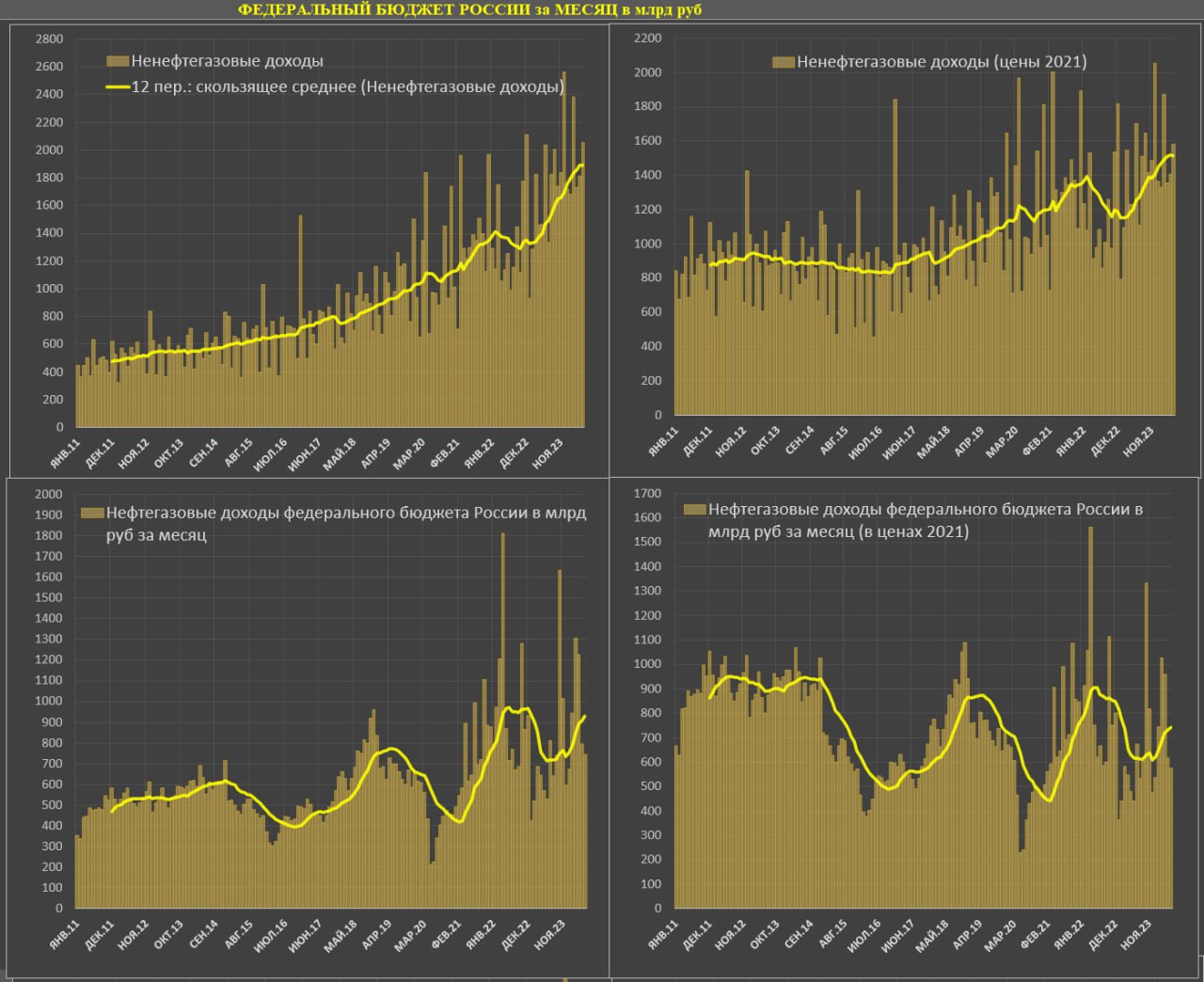The image size is (1204, 982).
Task: Click the 2200 y-axis label in top-right chart
Action: (647, 38)
